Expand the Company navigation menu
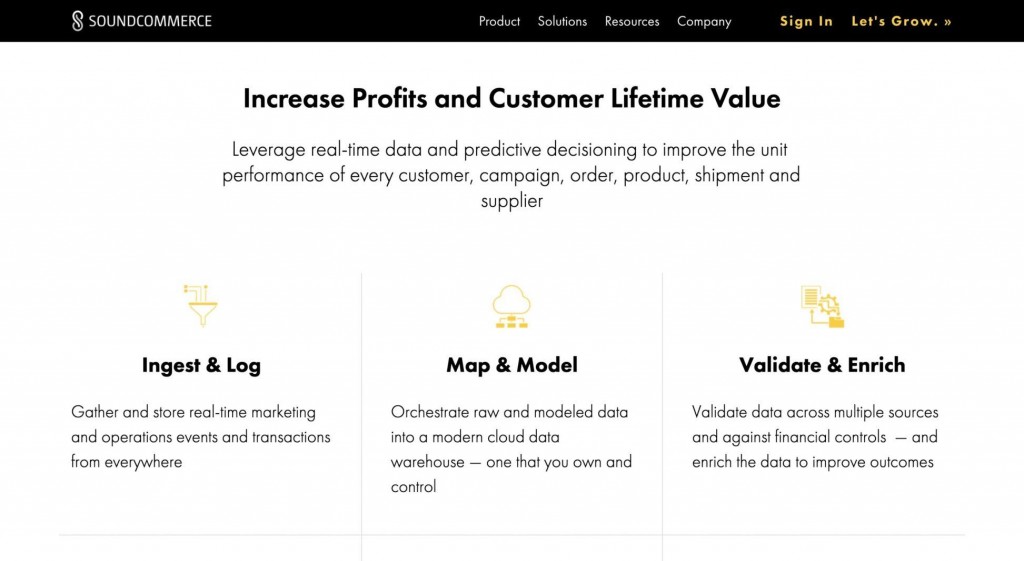The width and height of the screenshot is (1024, 561). click(x=704, y=21)
